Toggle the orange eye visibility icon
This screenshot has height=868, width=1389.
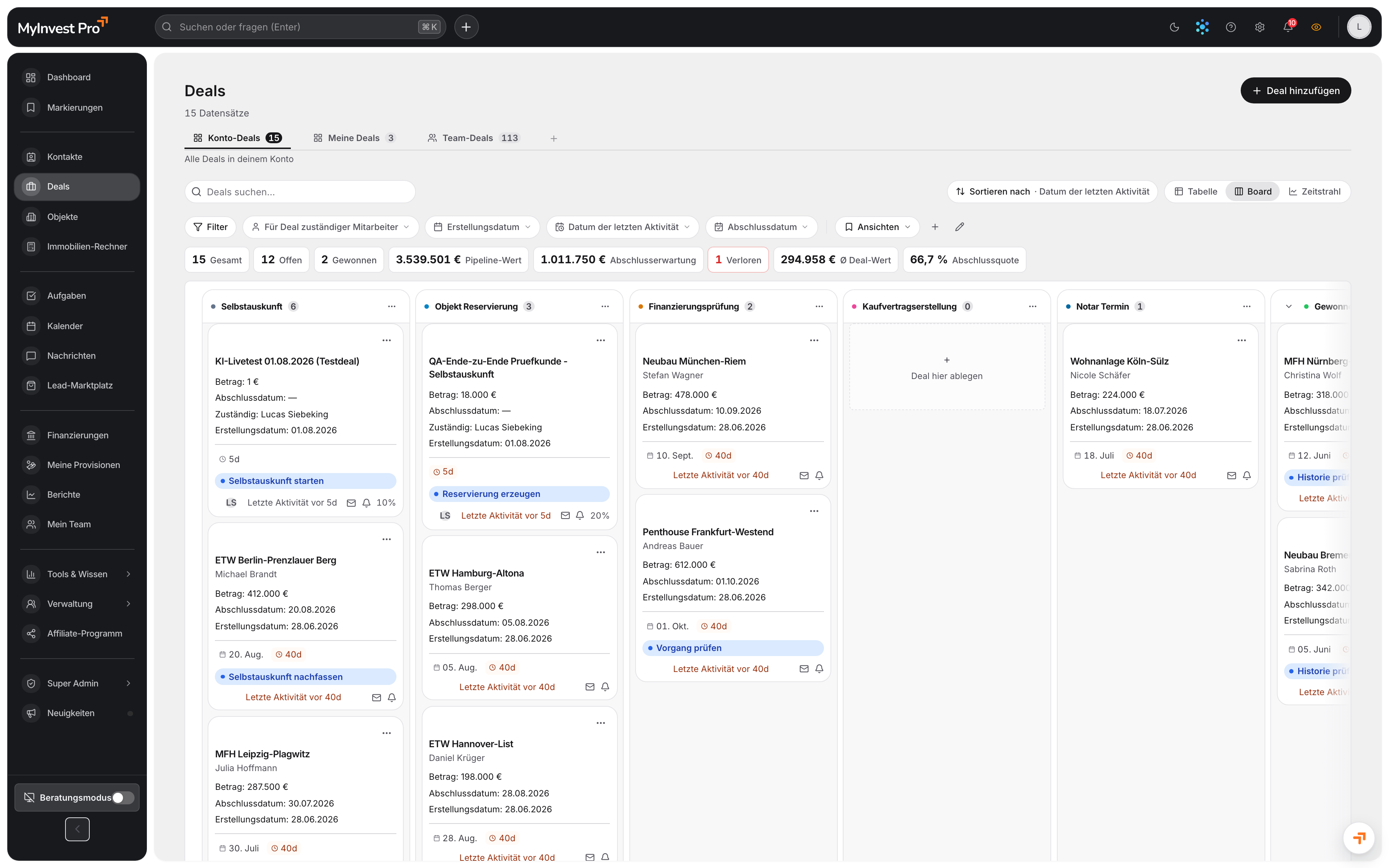pos(1316,27)
